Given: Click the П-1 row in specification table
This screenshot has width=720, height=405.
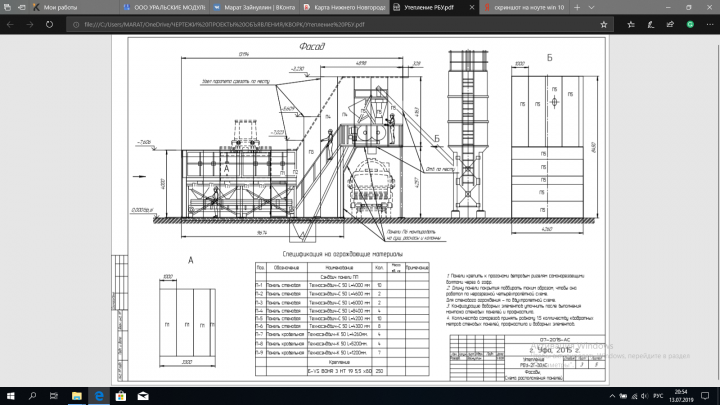Looking at the screenshot, I should [342, 285].
